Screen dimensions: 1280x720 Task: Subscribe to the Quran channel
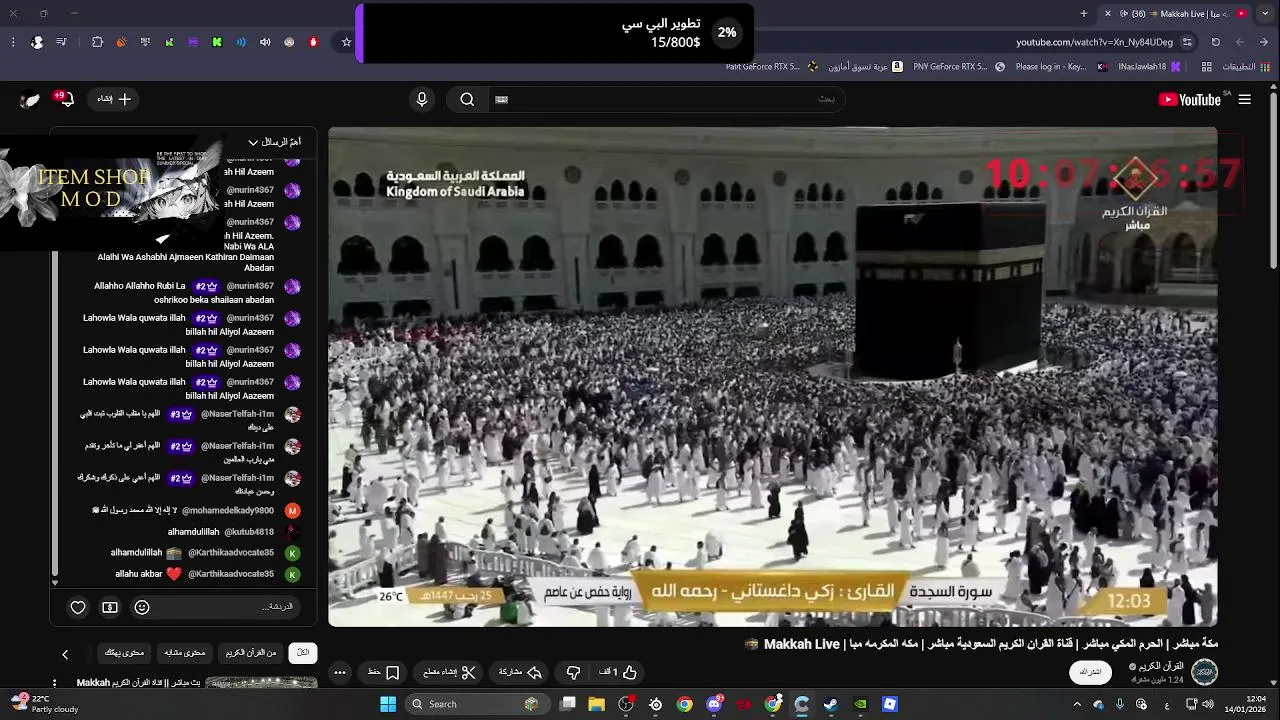coord(1091,672)
